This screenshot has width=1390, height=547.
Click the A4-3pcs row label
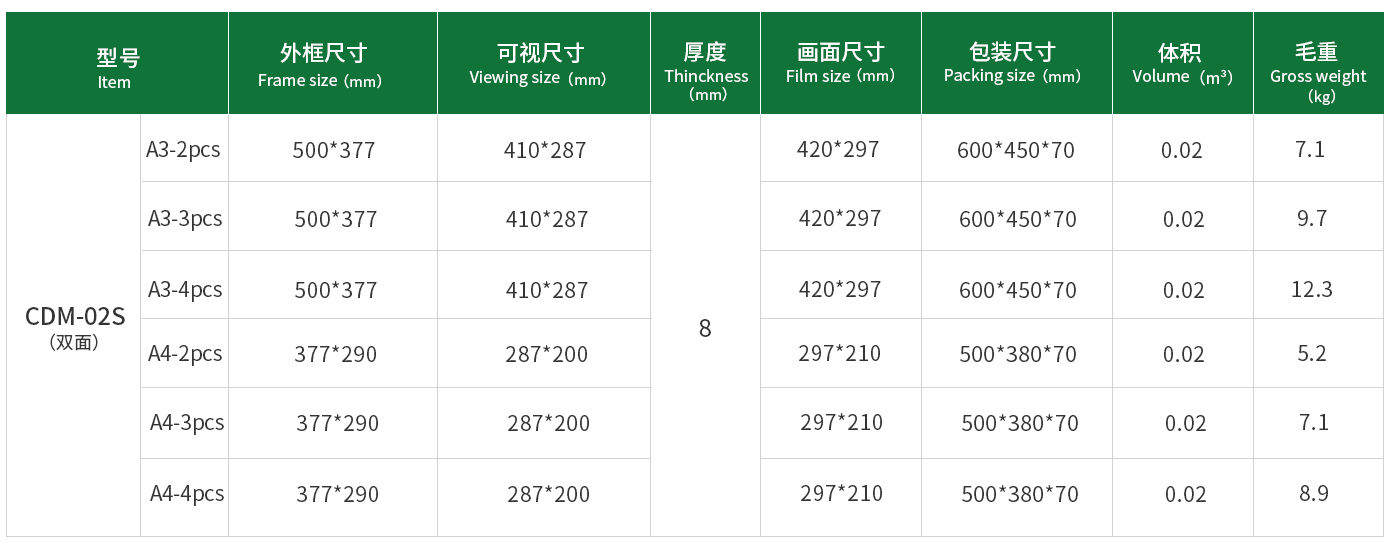click(x=184, y=422)
